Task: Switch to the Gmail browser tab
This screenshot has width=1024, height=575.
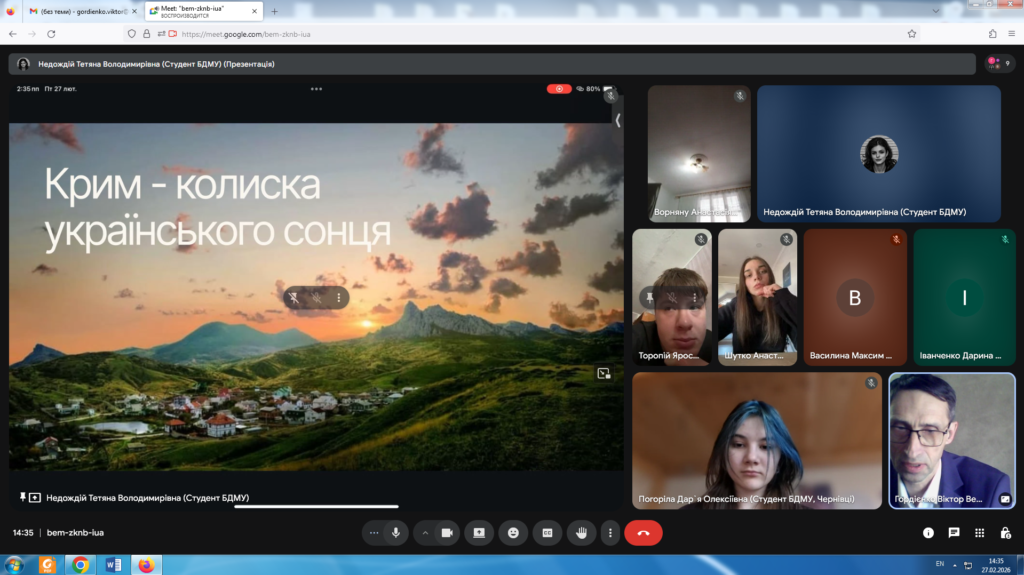Action: point(80,11)
